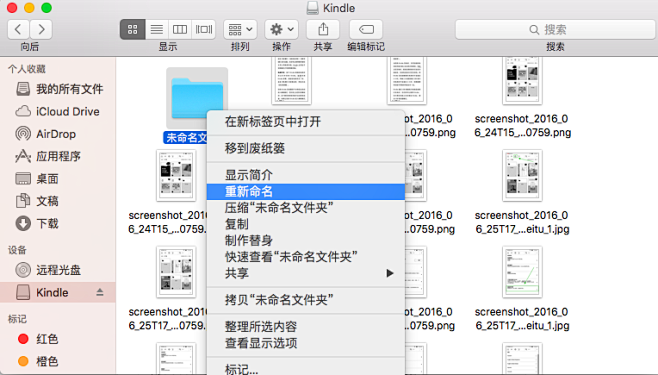
Task: Choose 压缩"未命名文件夹" menu entry
Action: 306,208
